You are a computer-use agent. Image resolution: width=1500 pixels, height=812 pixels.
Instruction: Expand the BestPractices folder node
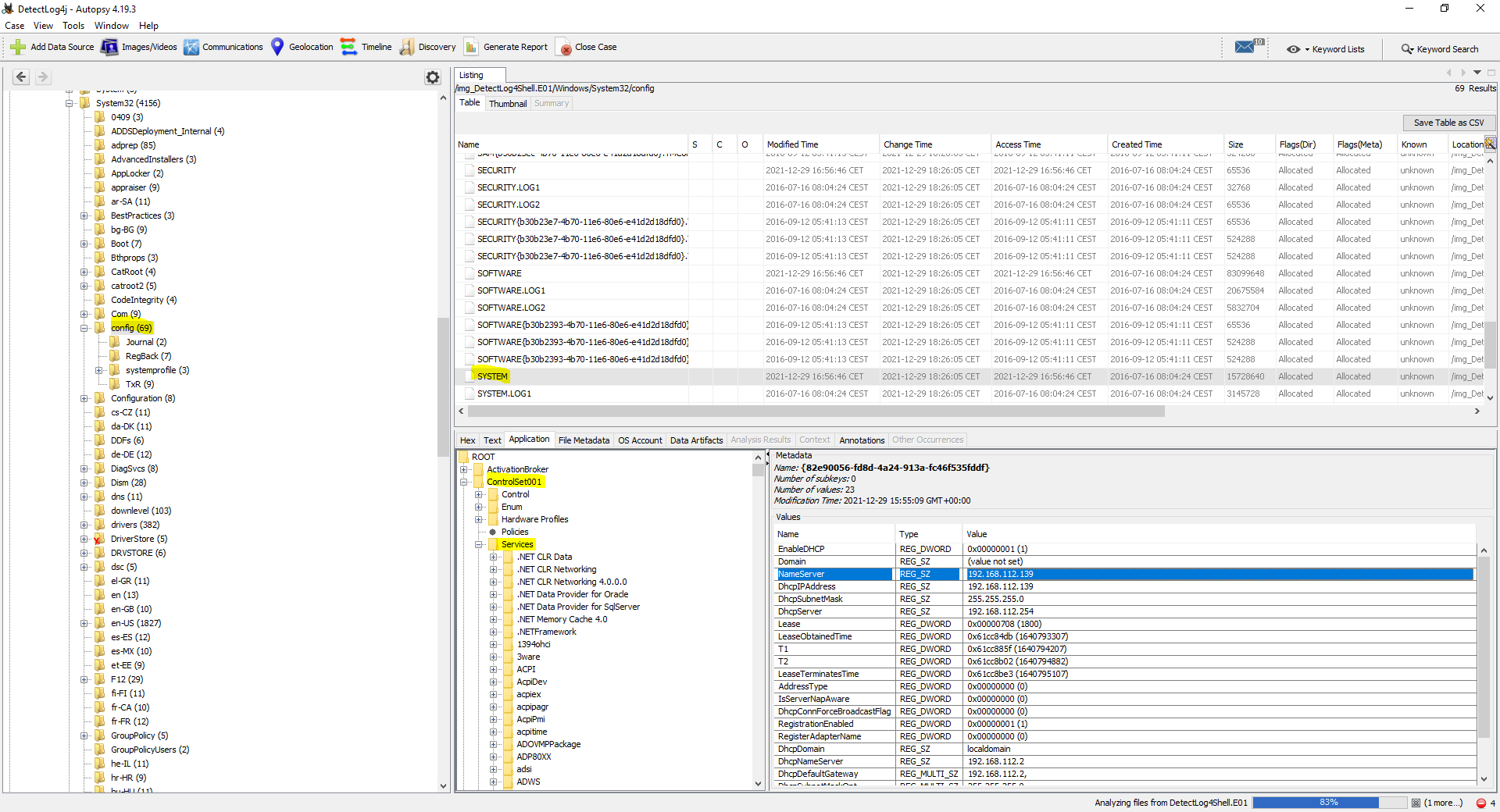pos(84,215)
